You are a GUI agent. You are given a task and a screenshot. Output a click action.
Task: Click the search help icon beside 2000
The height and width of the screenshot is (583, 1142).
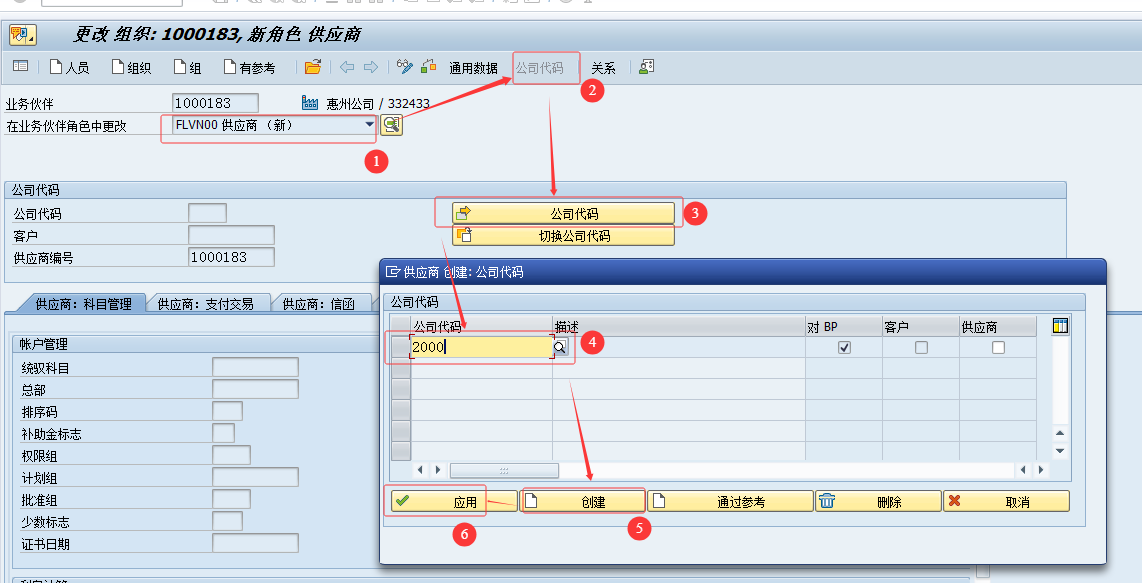[x=560, y=347]
